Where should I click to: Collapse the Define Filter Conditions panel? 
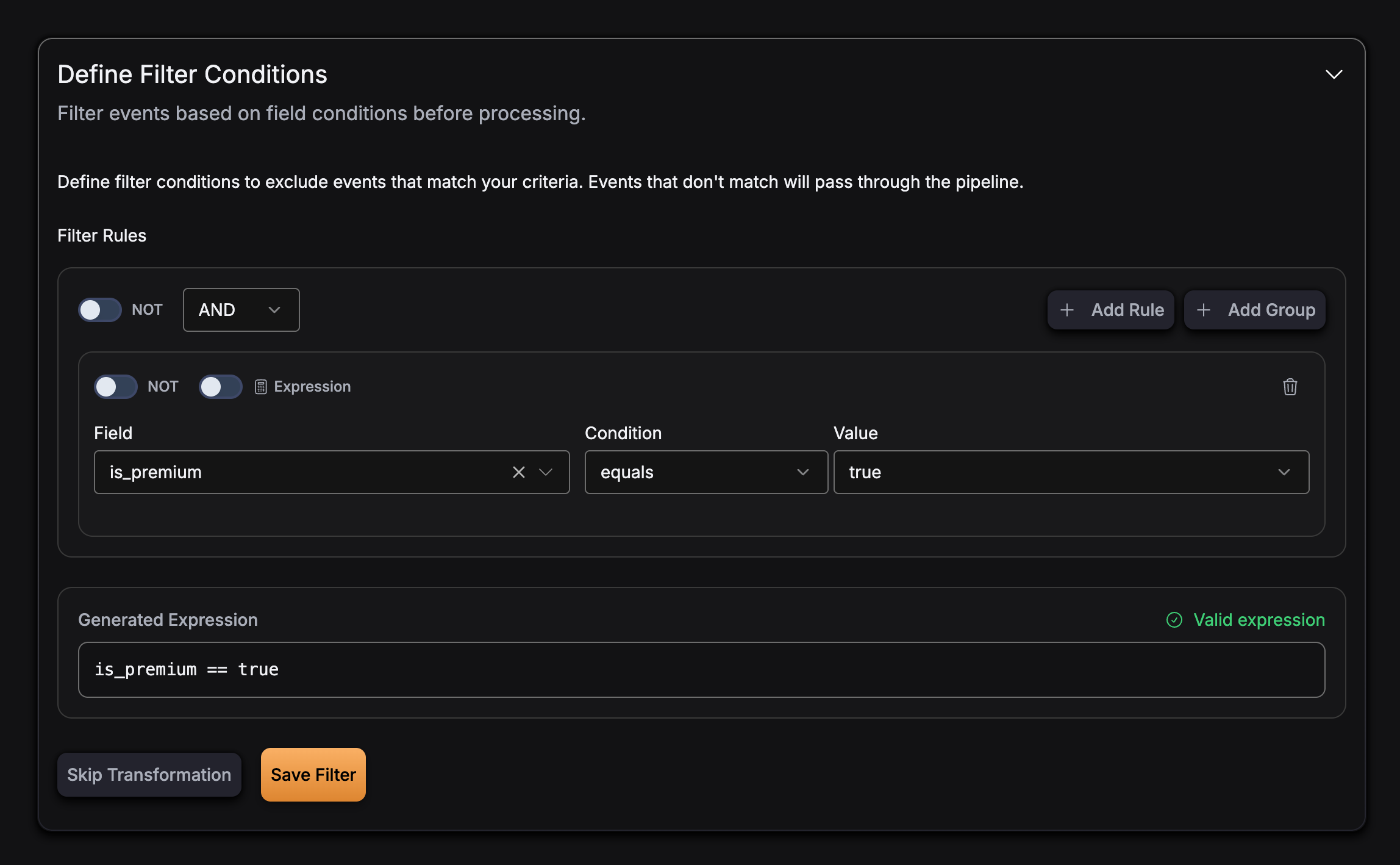tap(1334, 74)
